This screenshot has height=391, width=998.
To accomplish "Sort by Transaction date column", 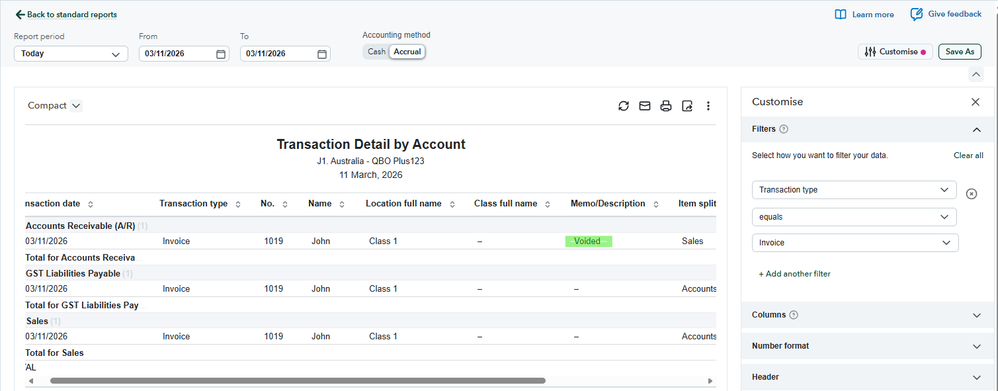I will (90, 204).
